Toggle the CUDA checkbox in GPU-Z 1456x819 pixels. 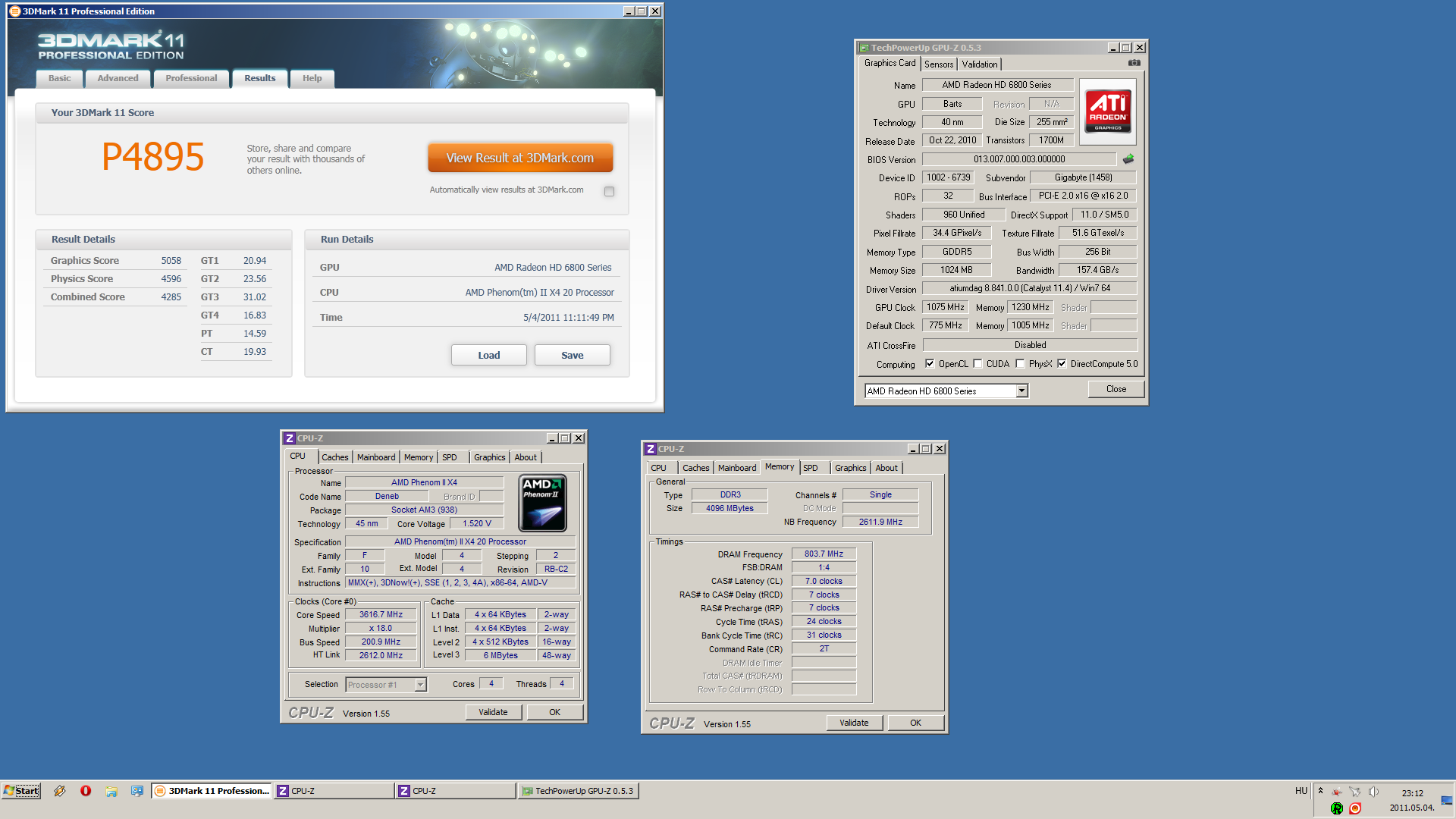[977, 364]
